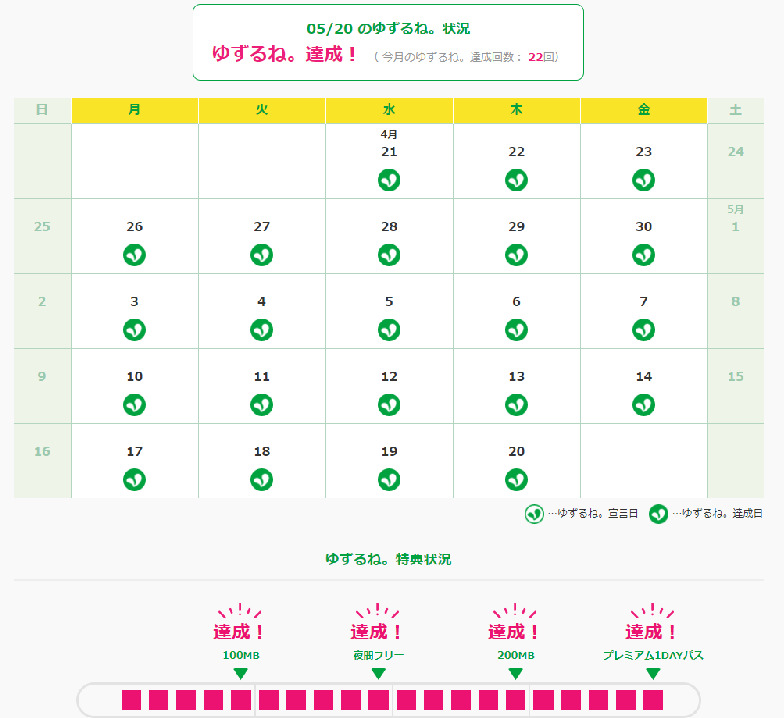This screenshot has width=784, height=718.
Task: Click the achievement badge on May 20
Action: coord(516,479)
